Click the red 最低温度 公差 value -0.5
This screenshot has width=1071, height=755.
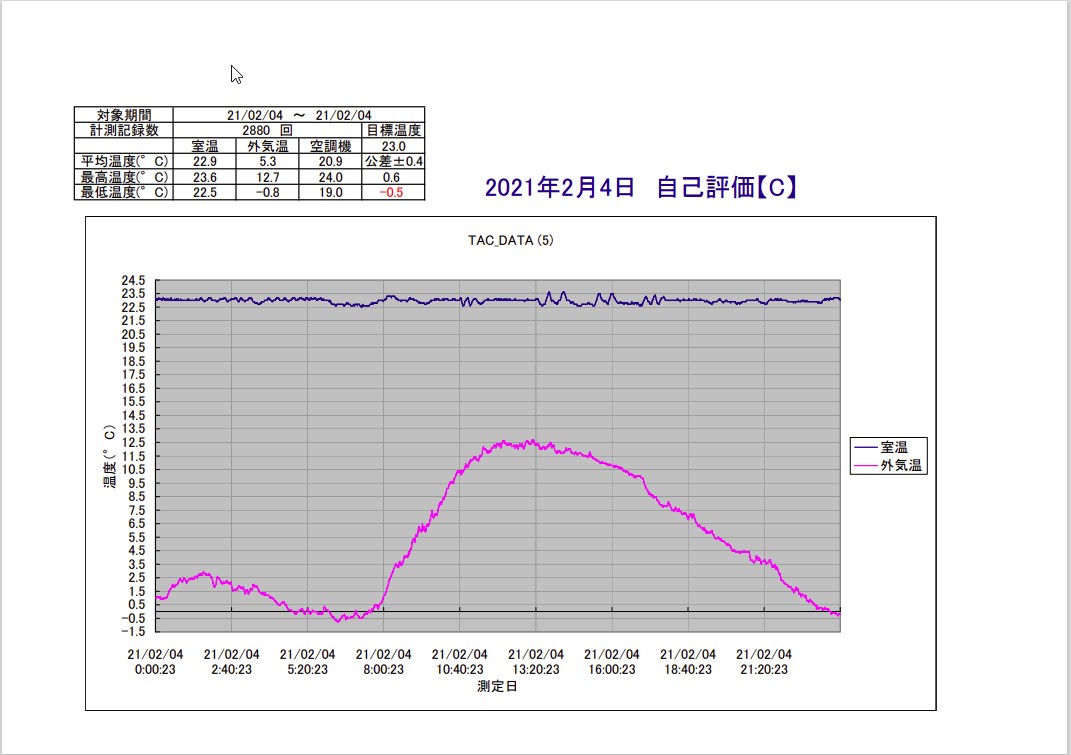[390, 191]
